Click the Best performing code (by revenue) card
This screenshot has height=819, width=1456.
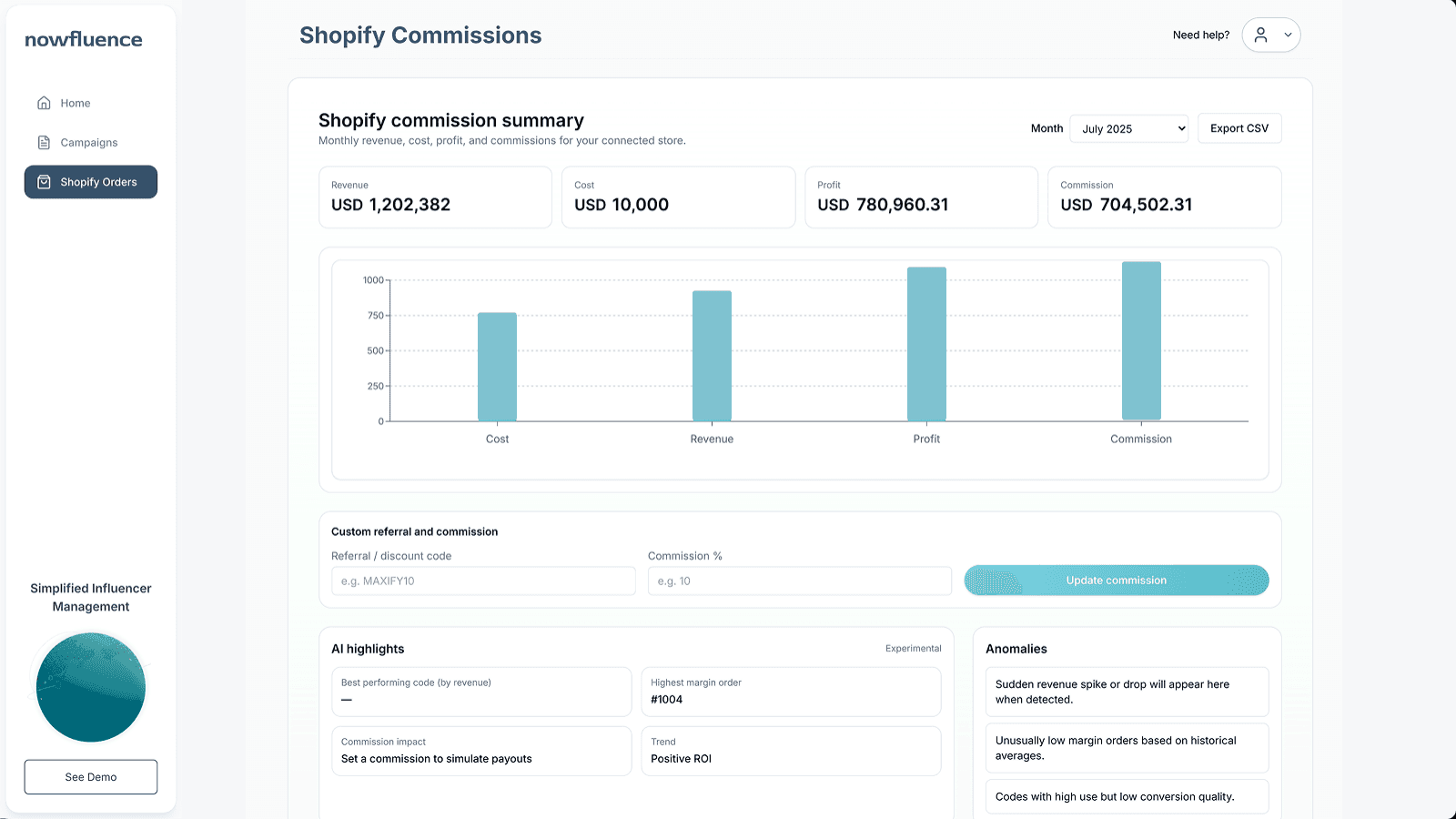481,692
